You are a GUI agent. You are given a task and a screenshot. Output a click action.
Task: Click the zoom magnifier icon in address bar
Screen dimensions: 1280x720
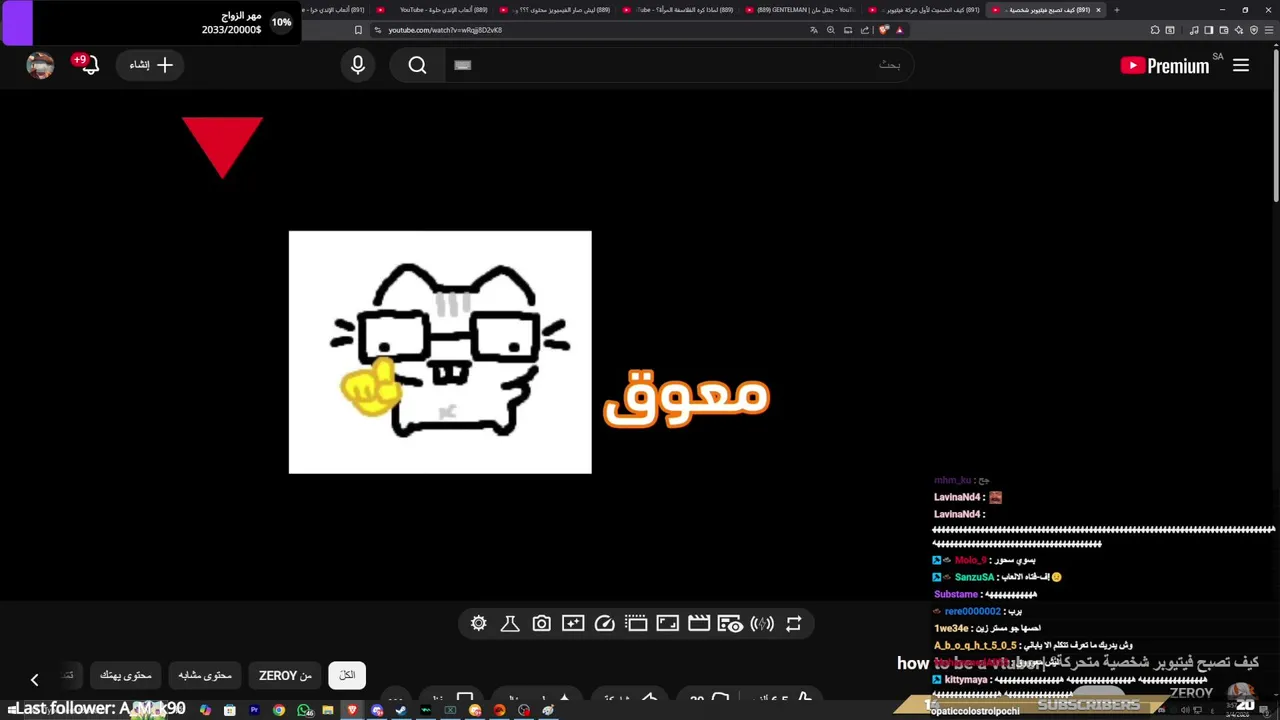pos(831,30)
